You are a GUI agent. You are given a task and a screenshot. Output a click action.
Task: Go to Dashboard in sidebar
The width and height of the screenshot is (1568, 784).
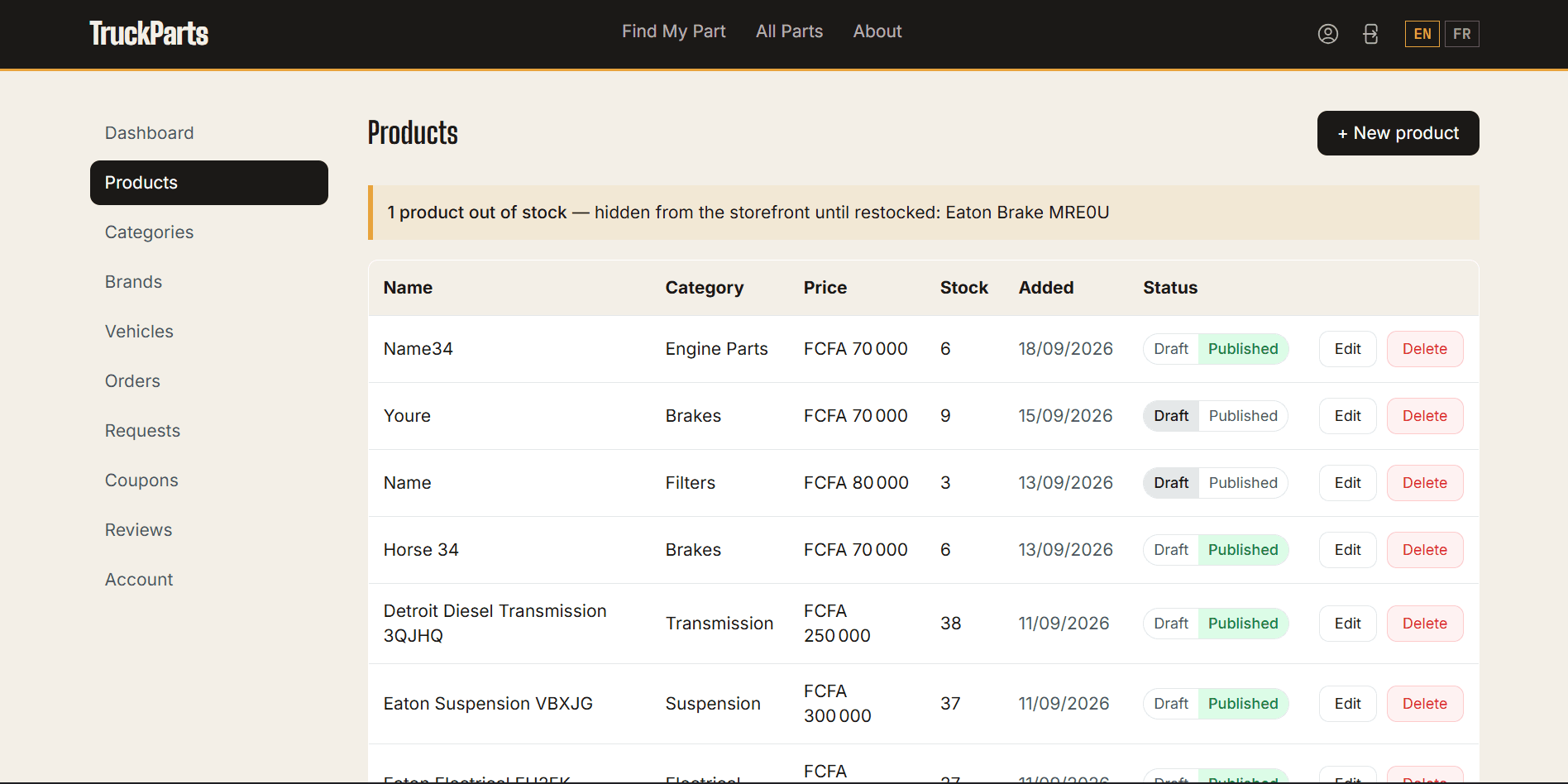209,133
